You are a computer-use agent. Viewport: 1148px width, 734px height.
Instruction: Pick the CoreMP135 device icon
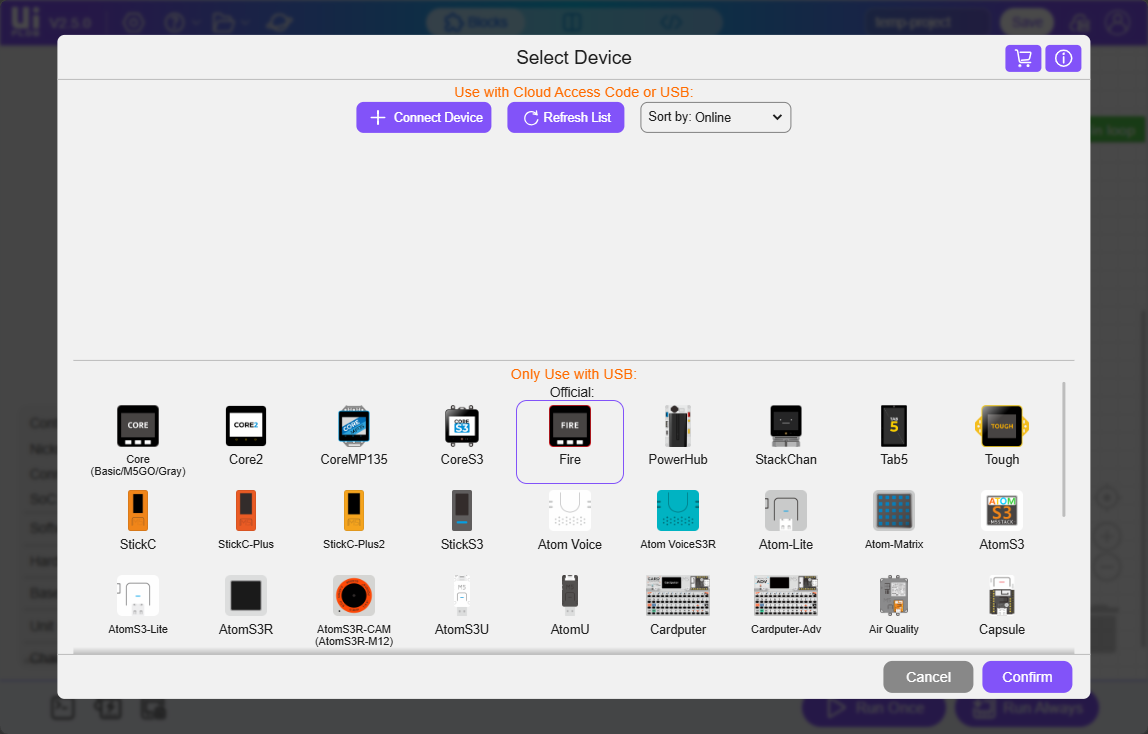click(354, 426)
